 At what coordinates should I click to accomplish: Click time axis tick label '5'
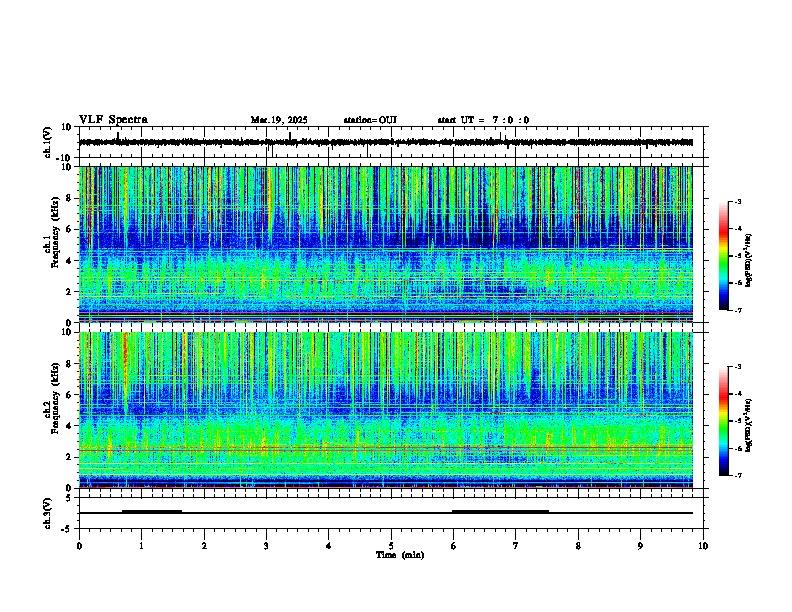pyautogui.click(x=391, y=546)
